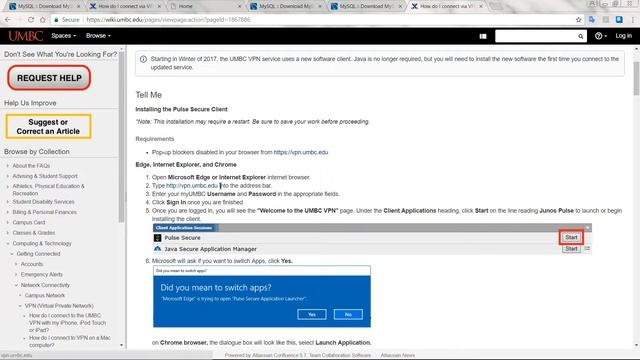This screenshot has height=360, width=640.
Task: Click the info icon in notice box
Action: [143, 59]
